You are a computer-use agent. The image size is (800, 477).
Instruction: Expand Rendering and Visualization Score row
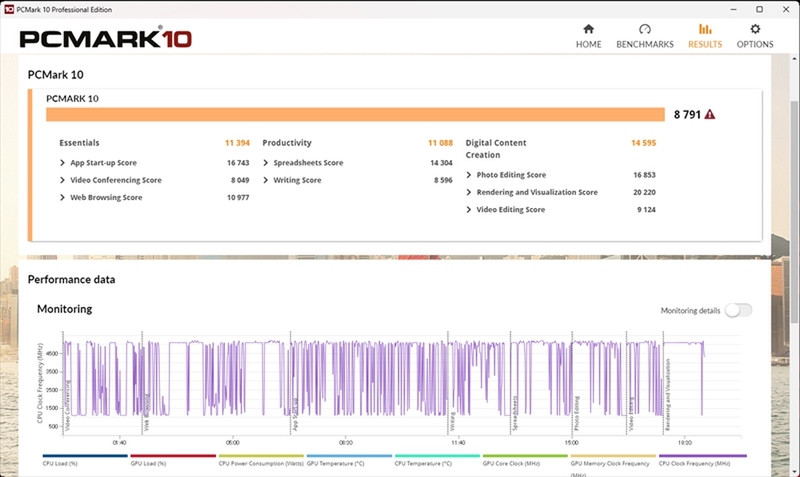(x=470, y=192)
